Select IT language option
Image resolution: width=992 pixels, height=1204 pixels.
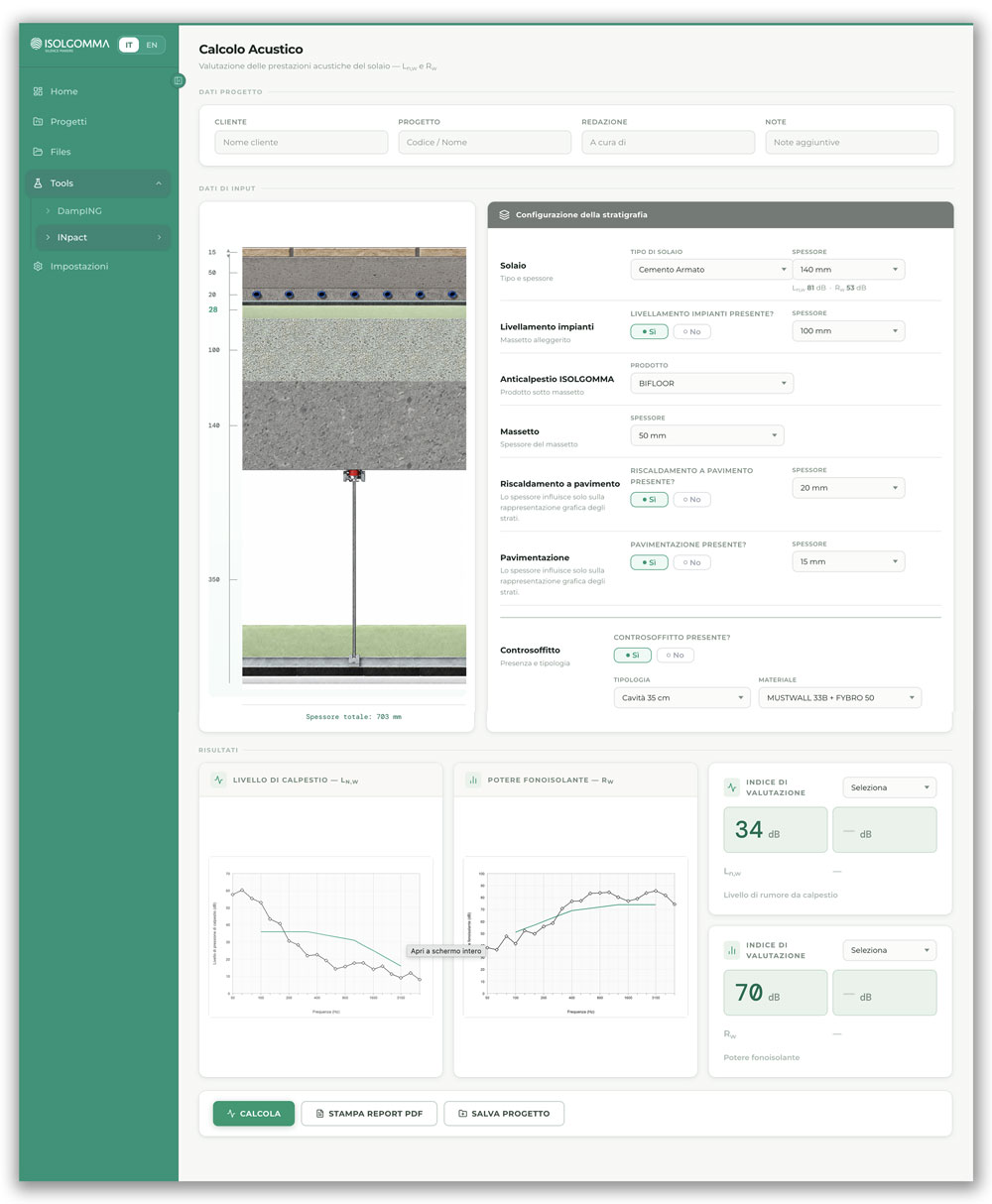[x=129, y=45]
